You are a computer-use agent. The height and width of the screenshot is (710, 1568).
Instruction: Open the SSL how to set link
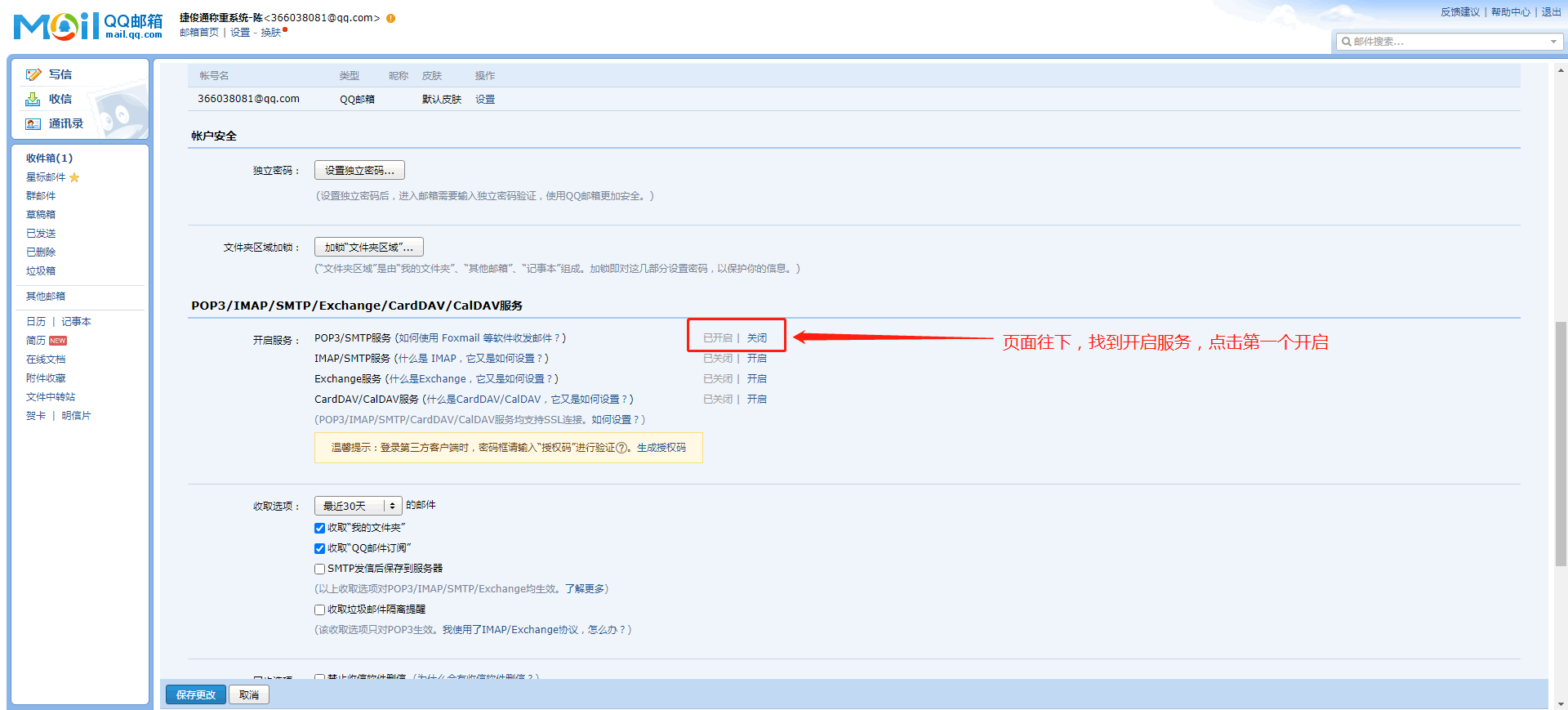point(616,420)
